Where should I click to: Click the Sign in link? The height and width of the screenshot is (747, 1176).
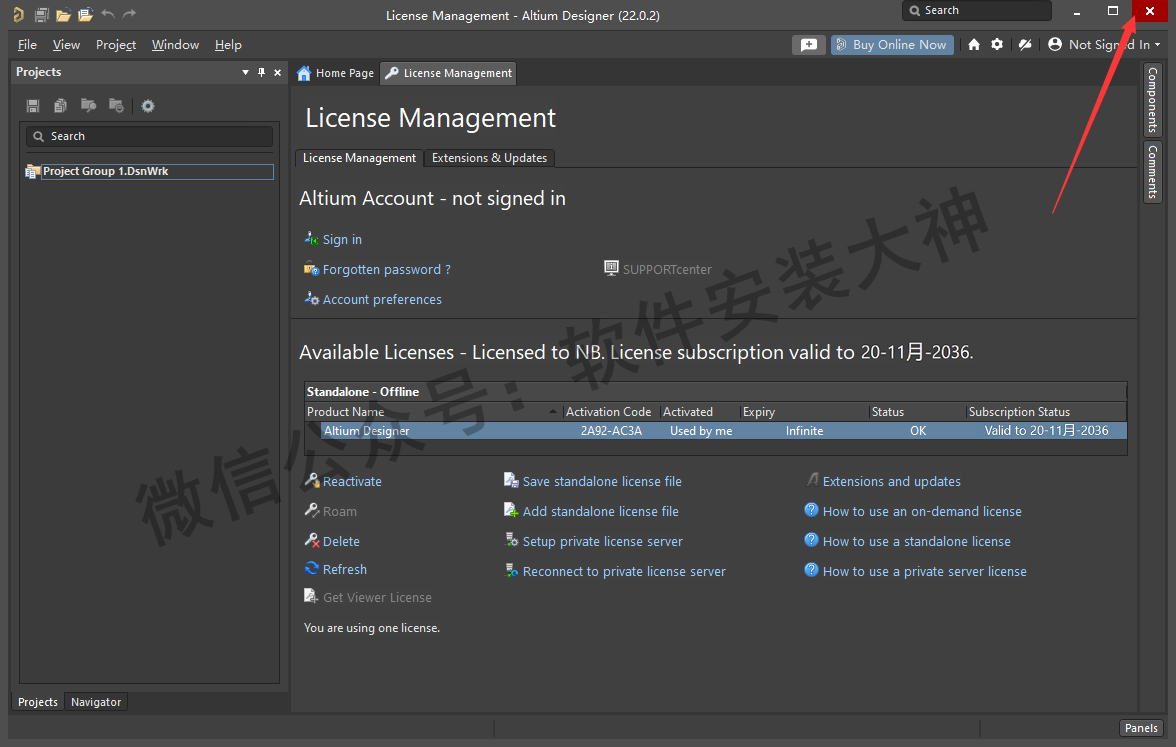pyautogui.click(x=342, y=240)
